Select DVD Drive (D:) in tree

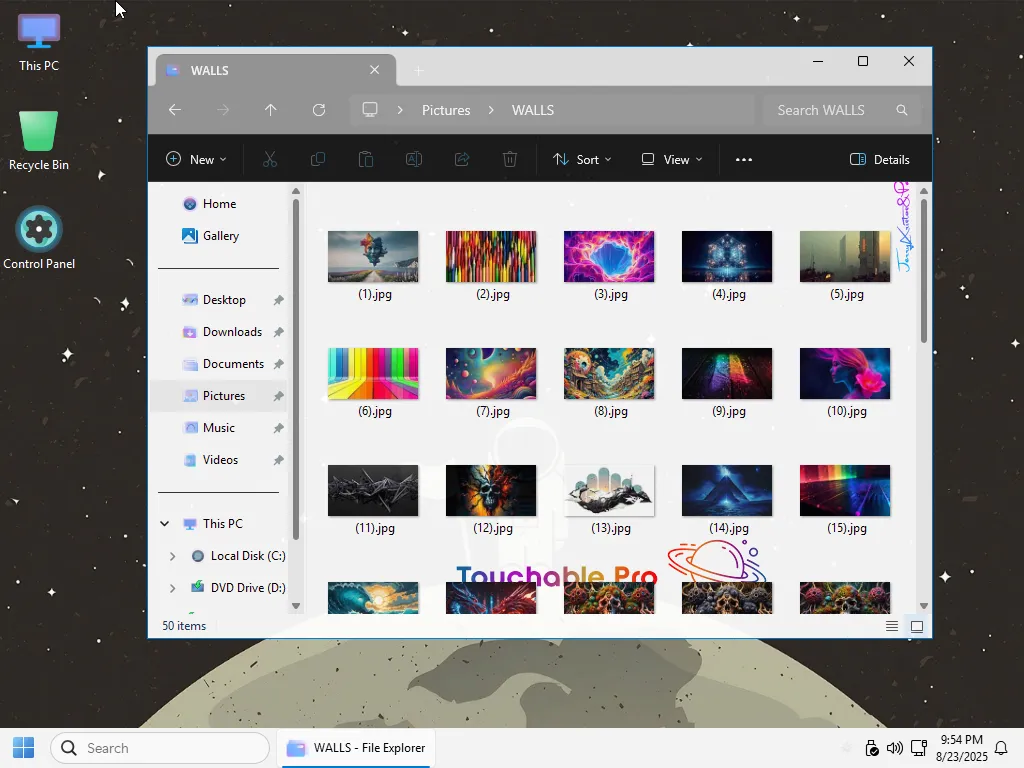pyautogui.click(x=248, y=588)
